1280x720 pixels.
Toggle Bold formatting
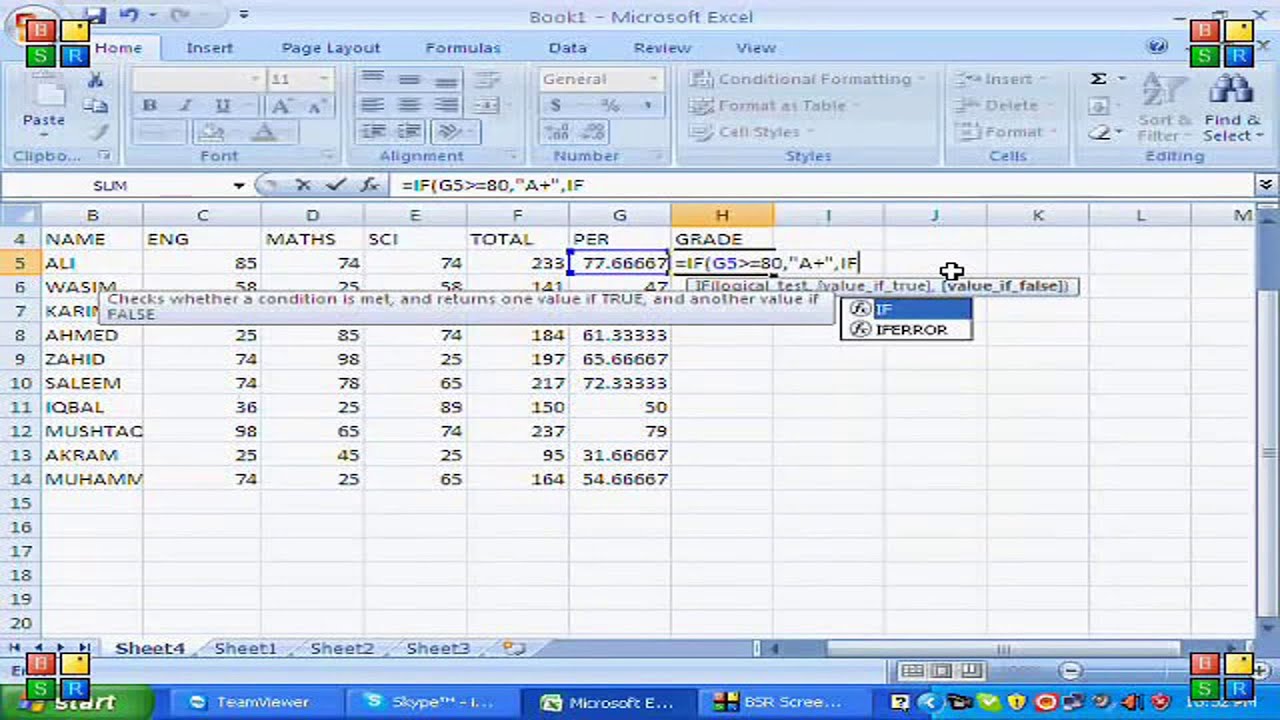point(150,106)
